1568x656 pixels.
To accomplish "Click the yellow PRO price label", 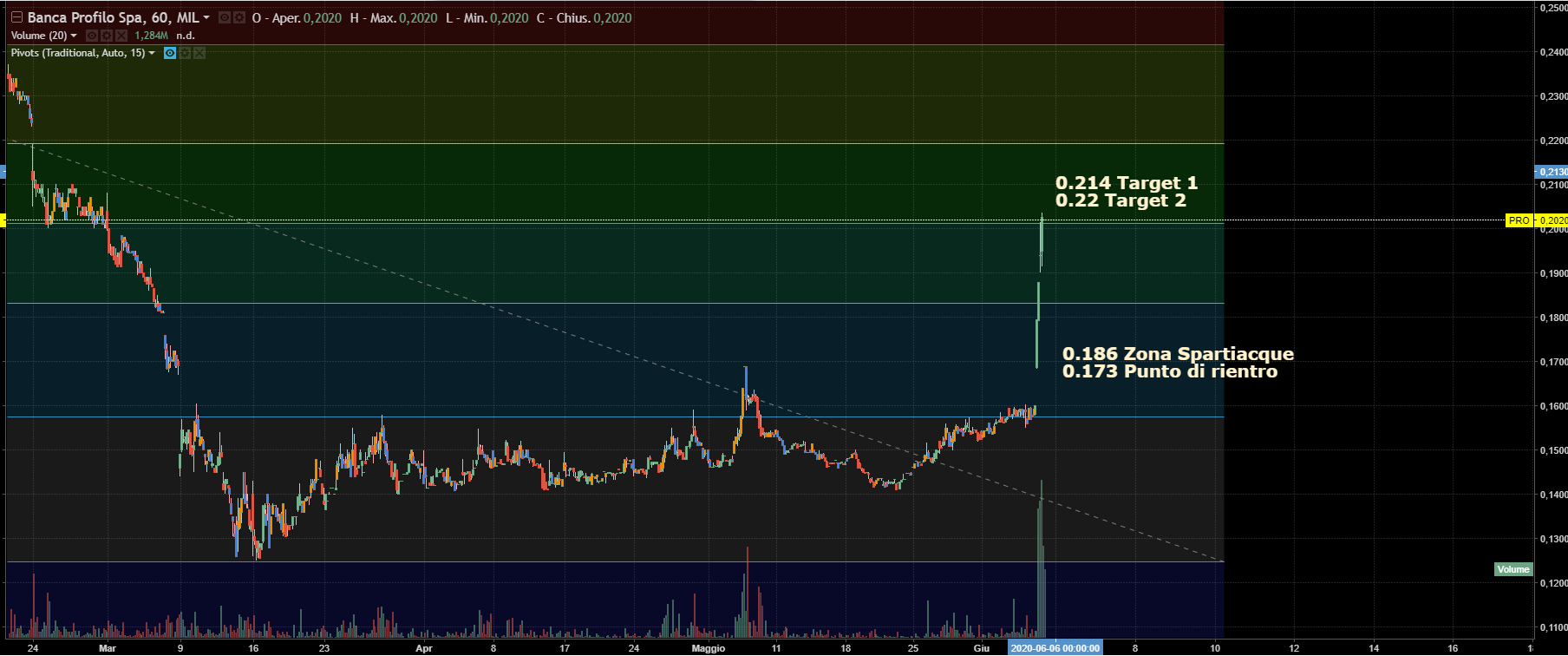I will (1519, 220).
